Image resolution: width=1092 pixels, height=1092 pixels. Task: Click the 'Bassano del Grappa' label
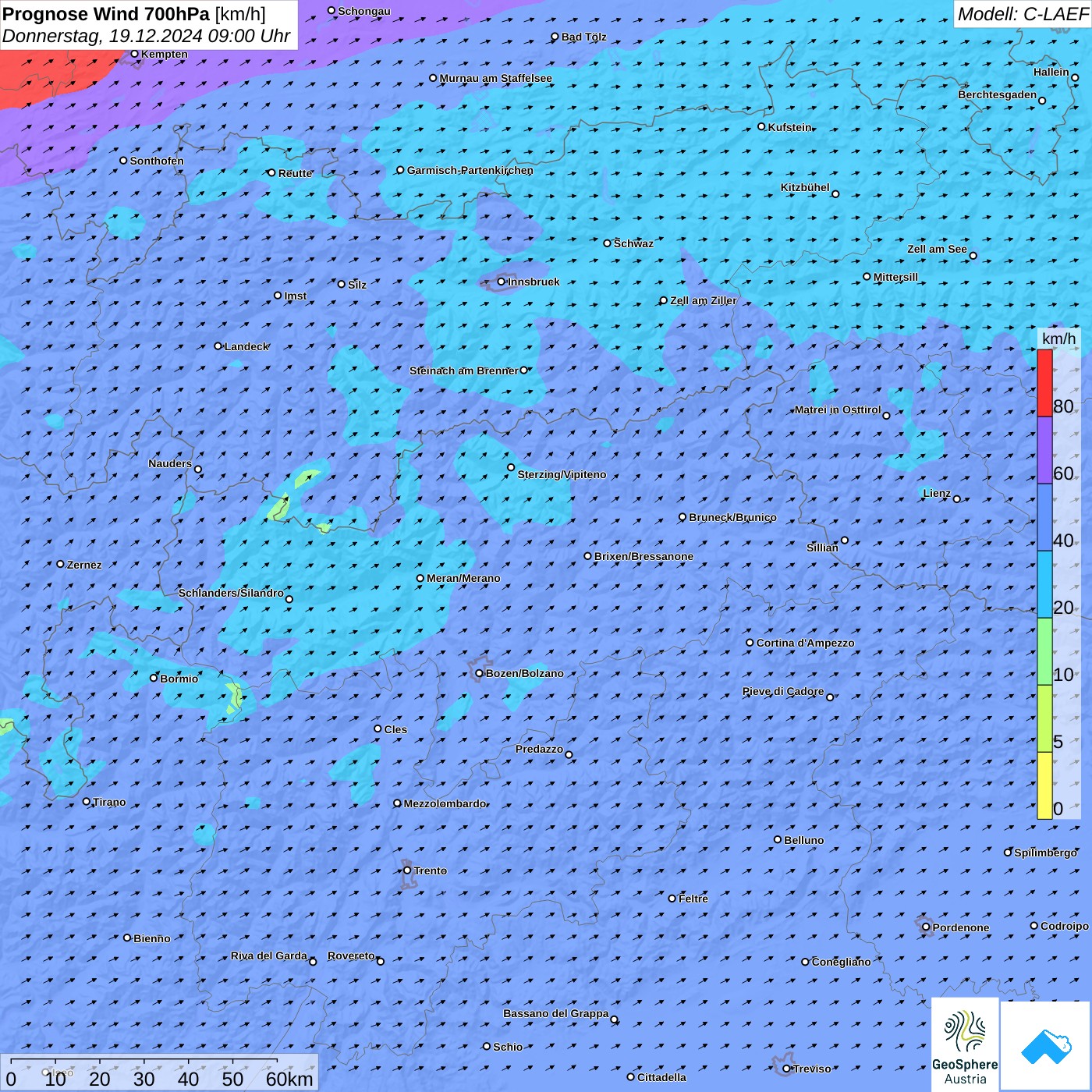coord(556,1013)
